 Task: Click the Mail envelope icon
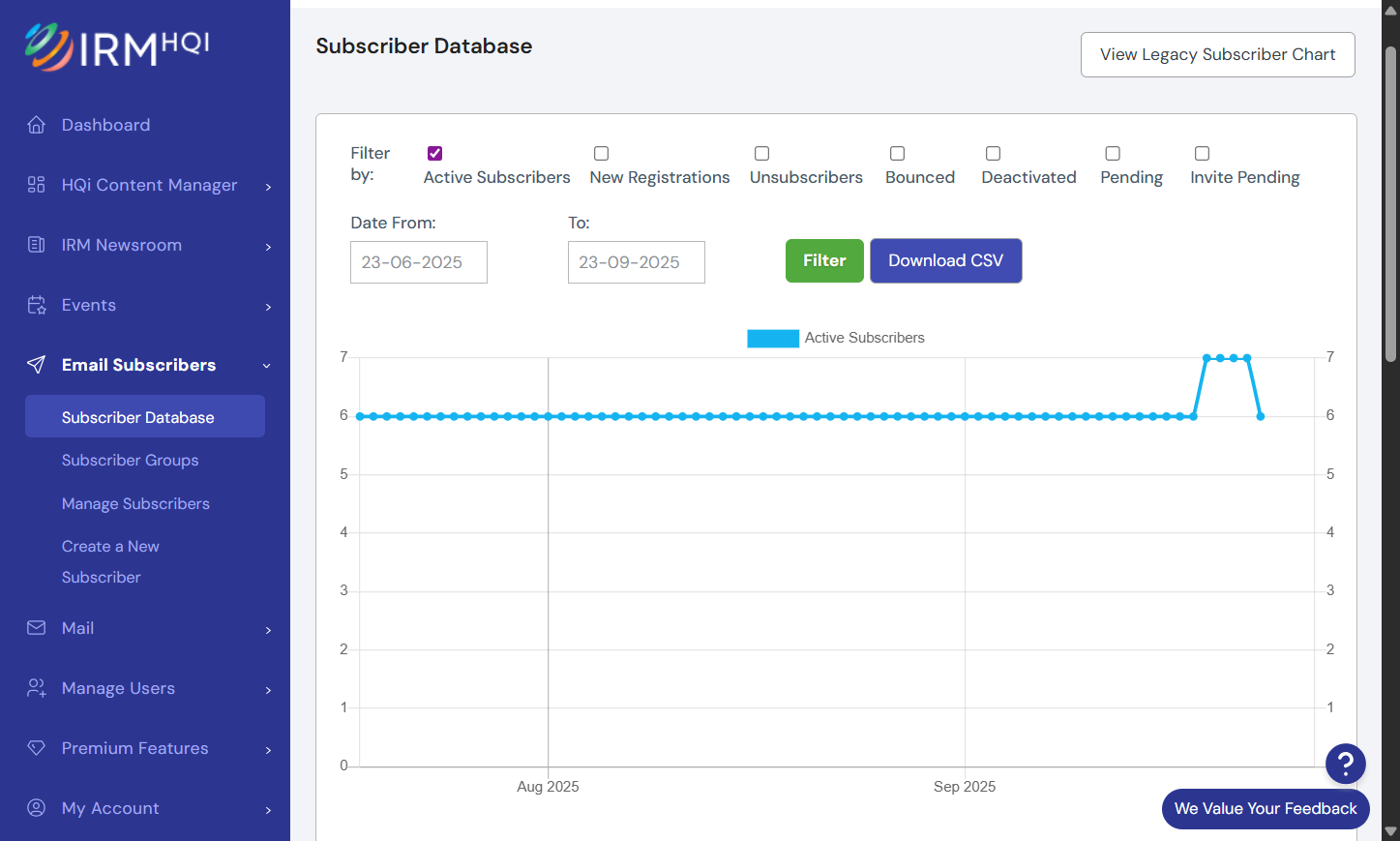pos(37,628)
